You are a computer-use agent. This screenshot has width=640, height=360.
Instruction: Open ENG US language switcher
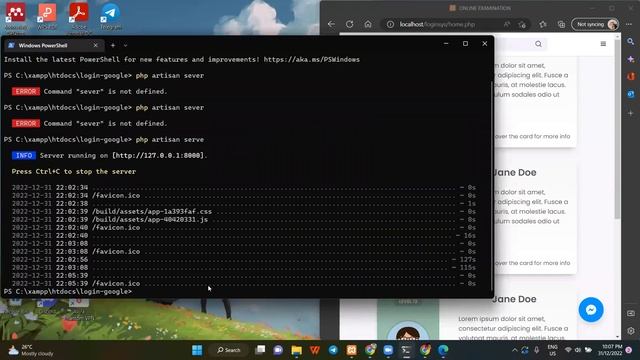tap(553, 350)
